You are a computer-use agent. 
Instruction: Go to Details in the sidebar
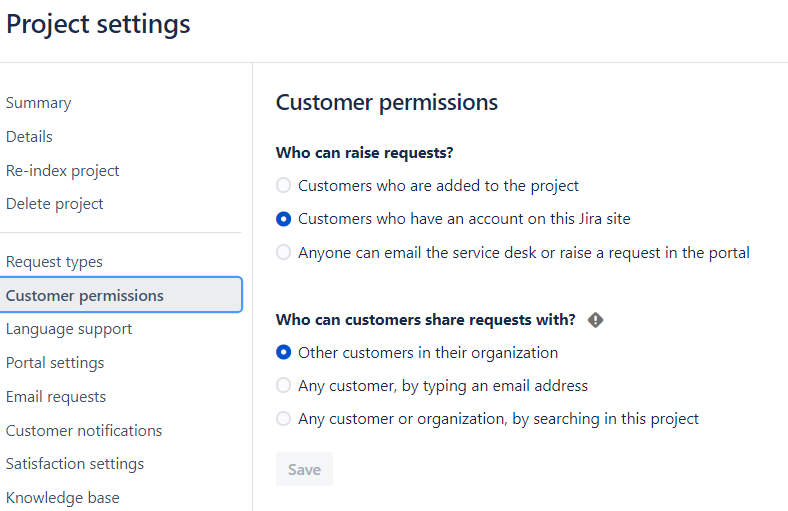[29, 136]
